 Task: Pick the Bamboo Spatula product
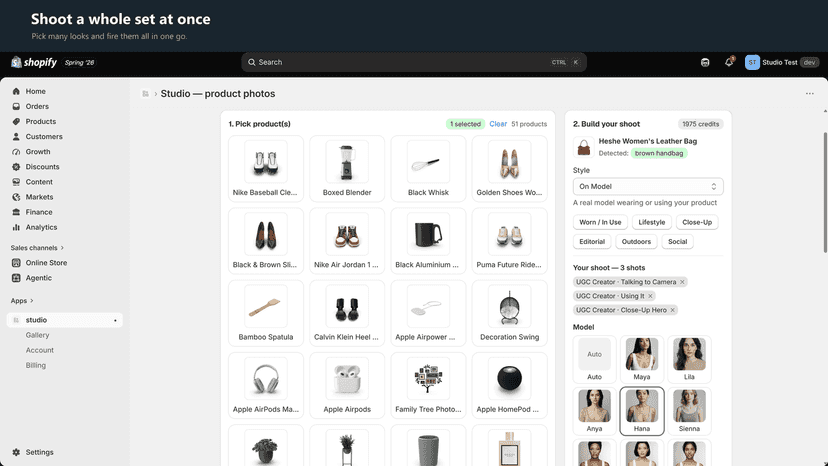pyautogui.click(x=266, y=313)
